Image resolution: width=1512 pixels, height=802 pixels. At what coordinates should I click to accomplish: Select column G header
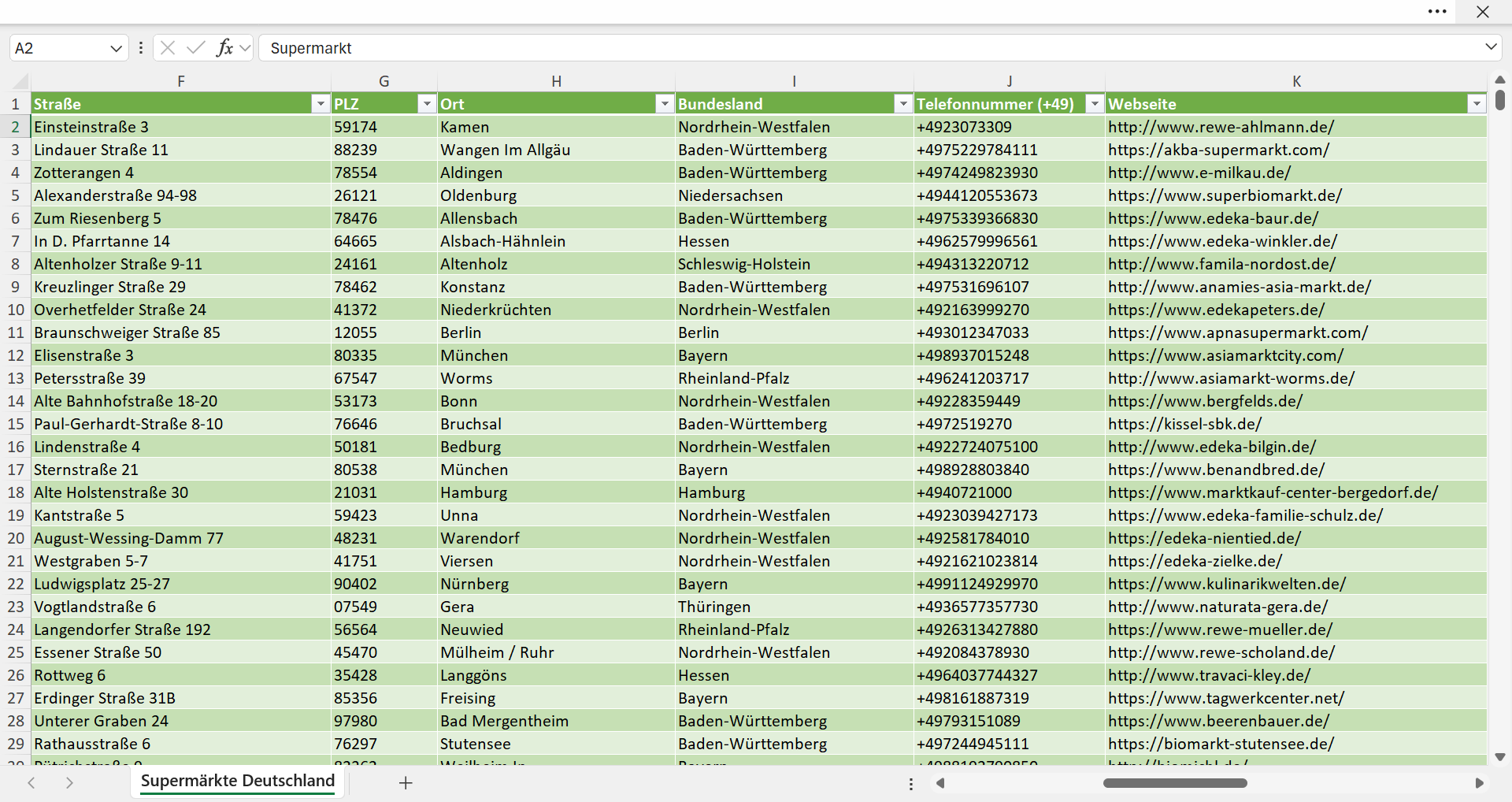coord(384,81)
